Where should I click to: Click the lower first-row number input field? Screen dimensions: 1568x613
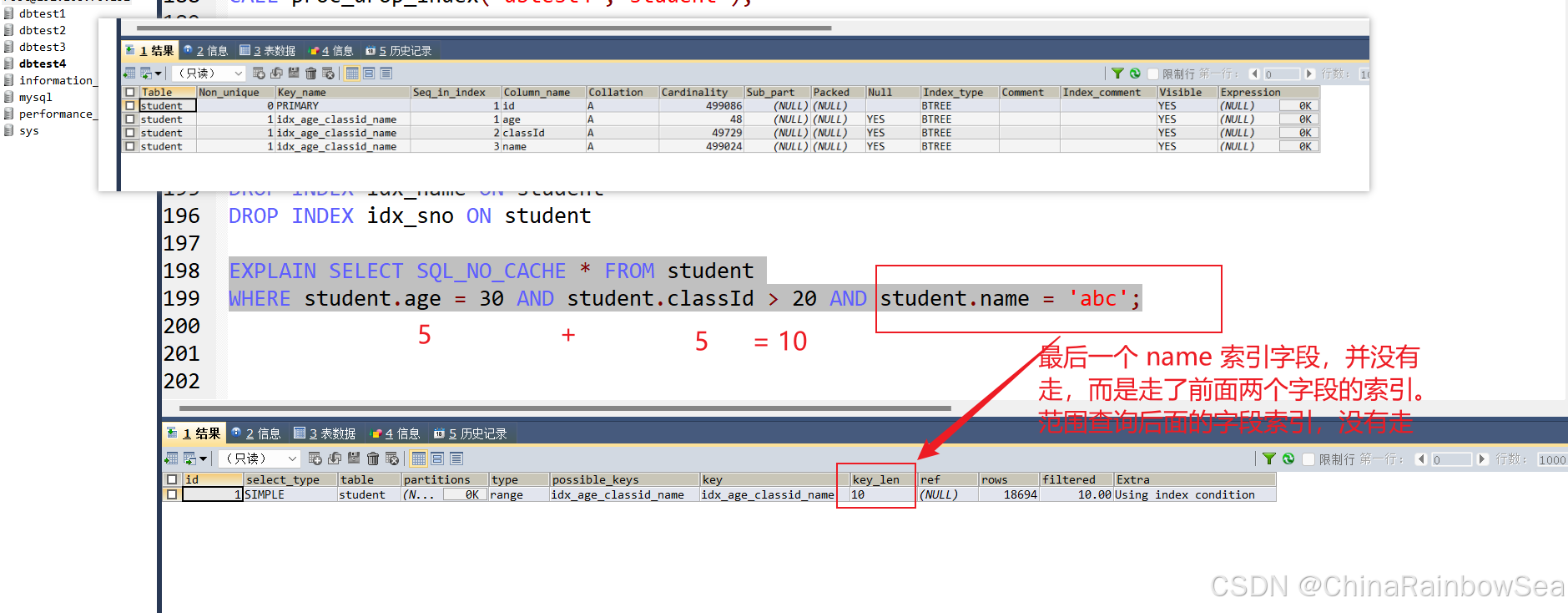1451,459
